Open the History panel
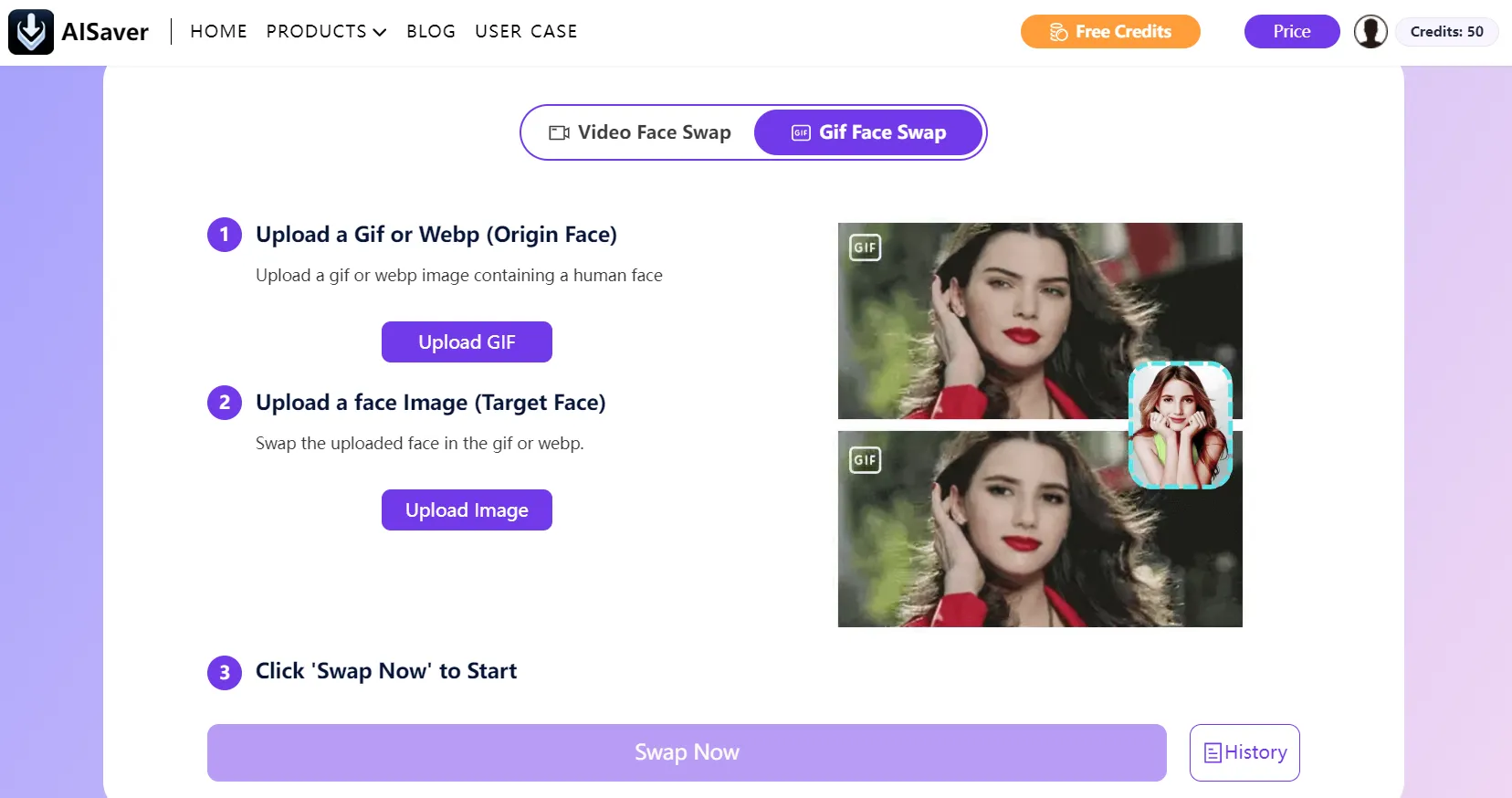Viewport: 1512px width, 798px height. tap(1244, 752)
